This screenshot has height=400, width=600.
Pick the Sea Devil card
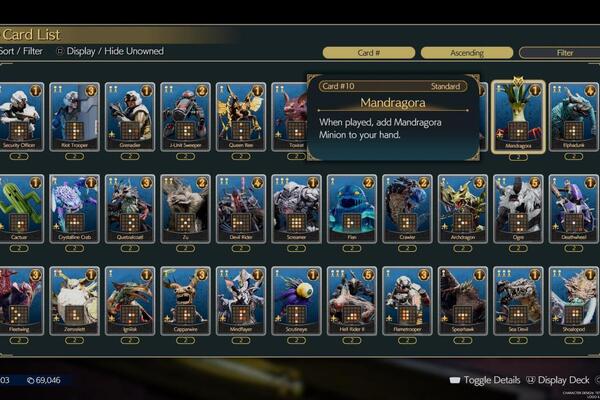518,301
